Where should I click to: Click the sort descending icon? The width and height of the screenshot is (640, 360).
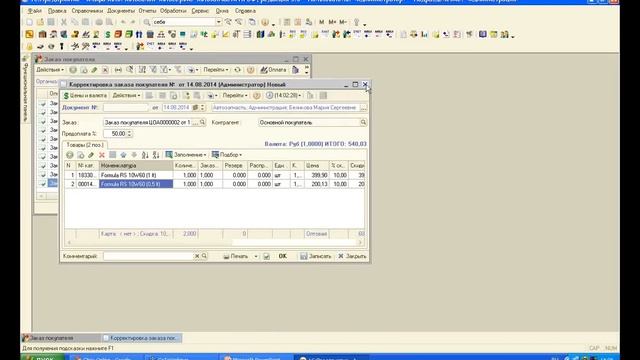(x=156, y=155)
